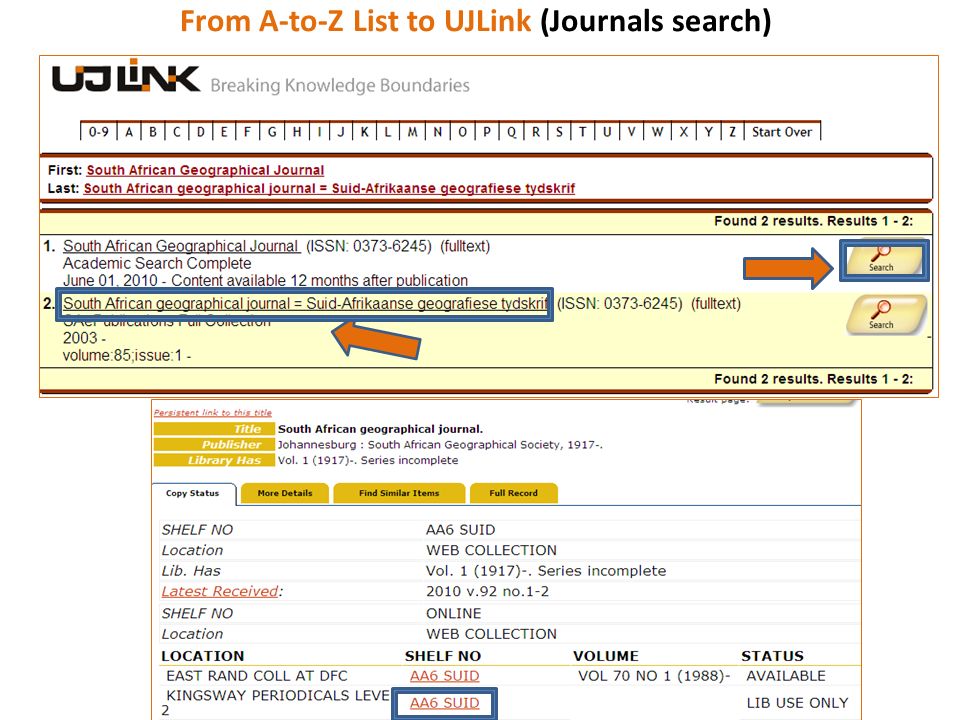
Task: Select letter F in the index
Action: (247, 132)
